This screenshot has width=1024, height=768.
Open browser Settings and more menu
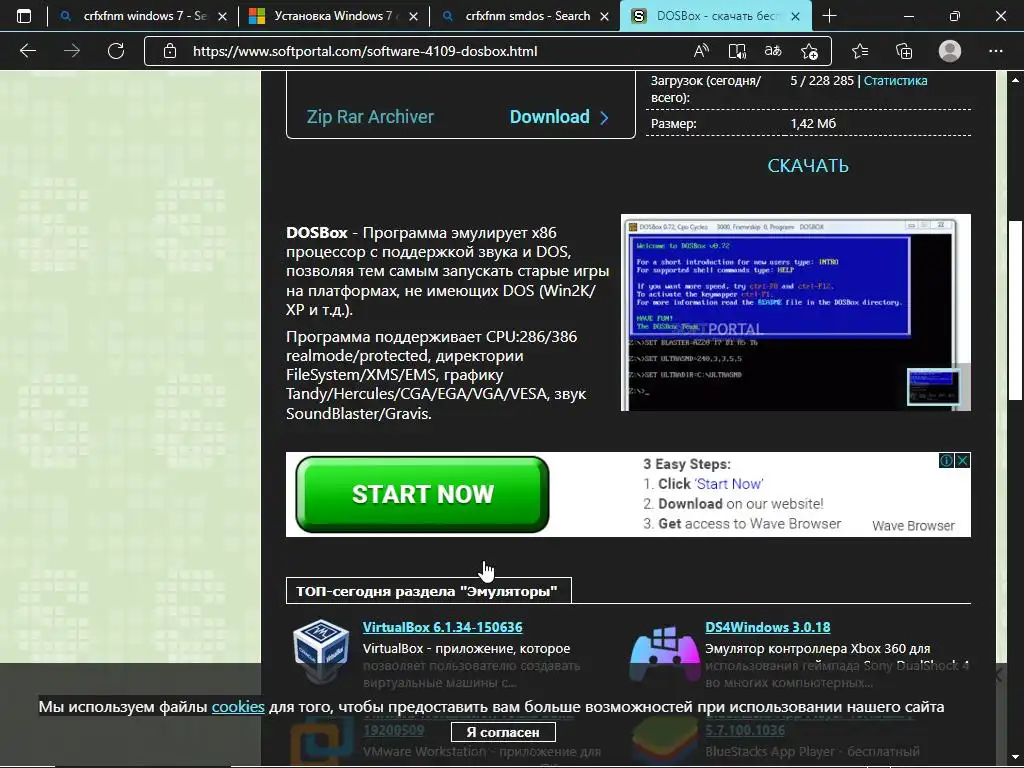tap(995, 51)
